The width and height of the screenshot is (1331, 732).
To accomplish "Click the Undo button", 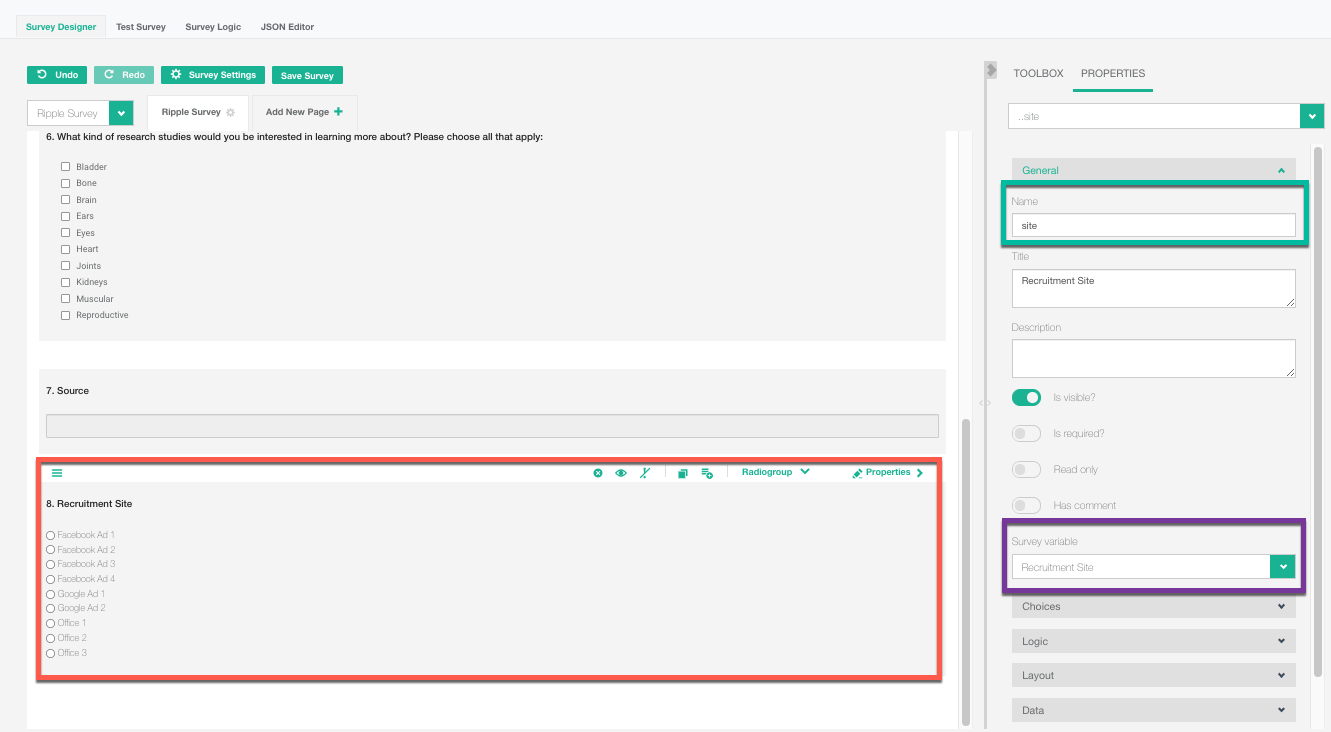I will [57, 75].
